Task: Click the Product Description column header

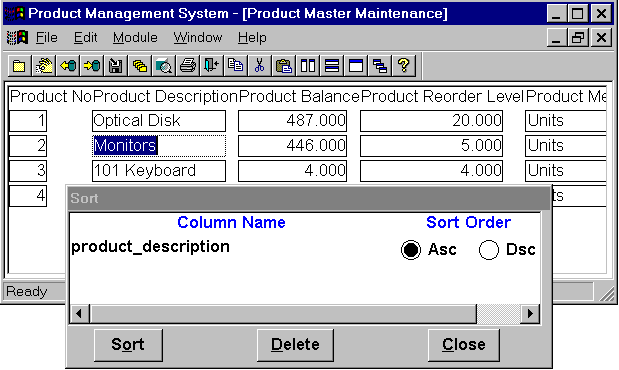Action: point(166,96)
